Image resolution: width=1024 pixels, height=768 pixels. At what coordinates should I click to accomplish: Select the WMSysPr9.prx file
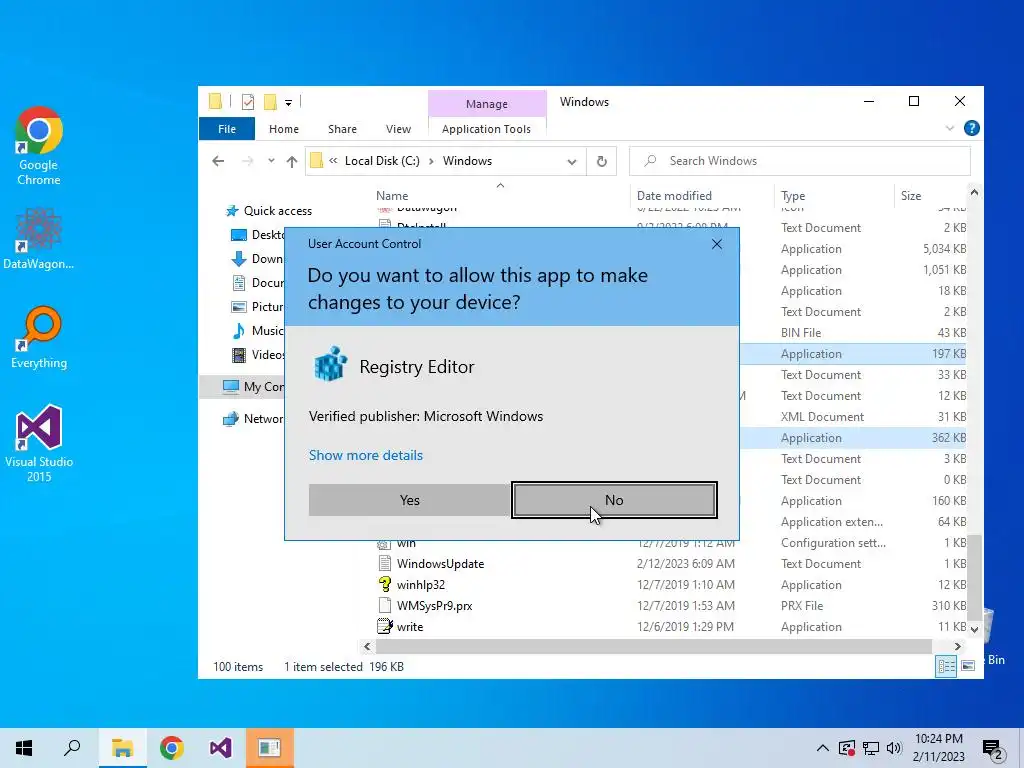pos(434,605)
